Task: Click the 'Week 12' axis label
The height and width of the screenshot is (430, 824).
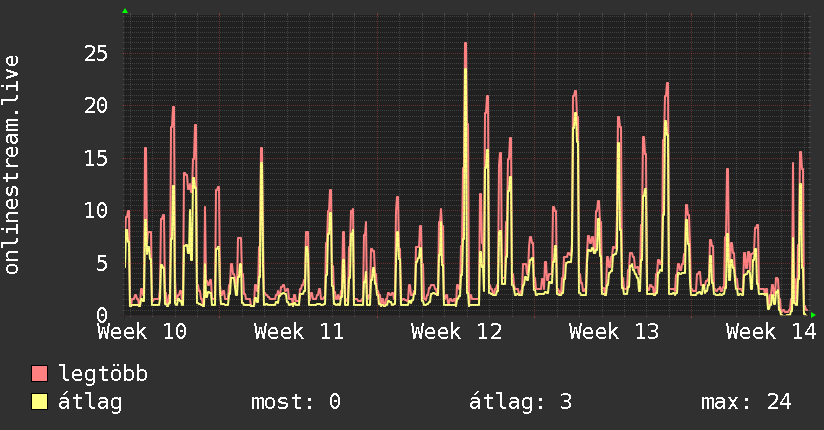Action: click(456, 332)
